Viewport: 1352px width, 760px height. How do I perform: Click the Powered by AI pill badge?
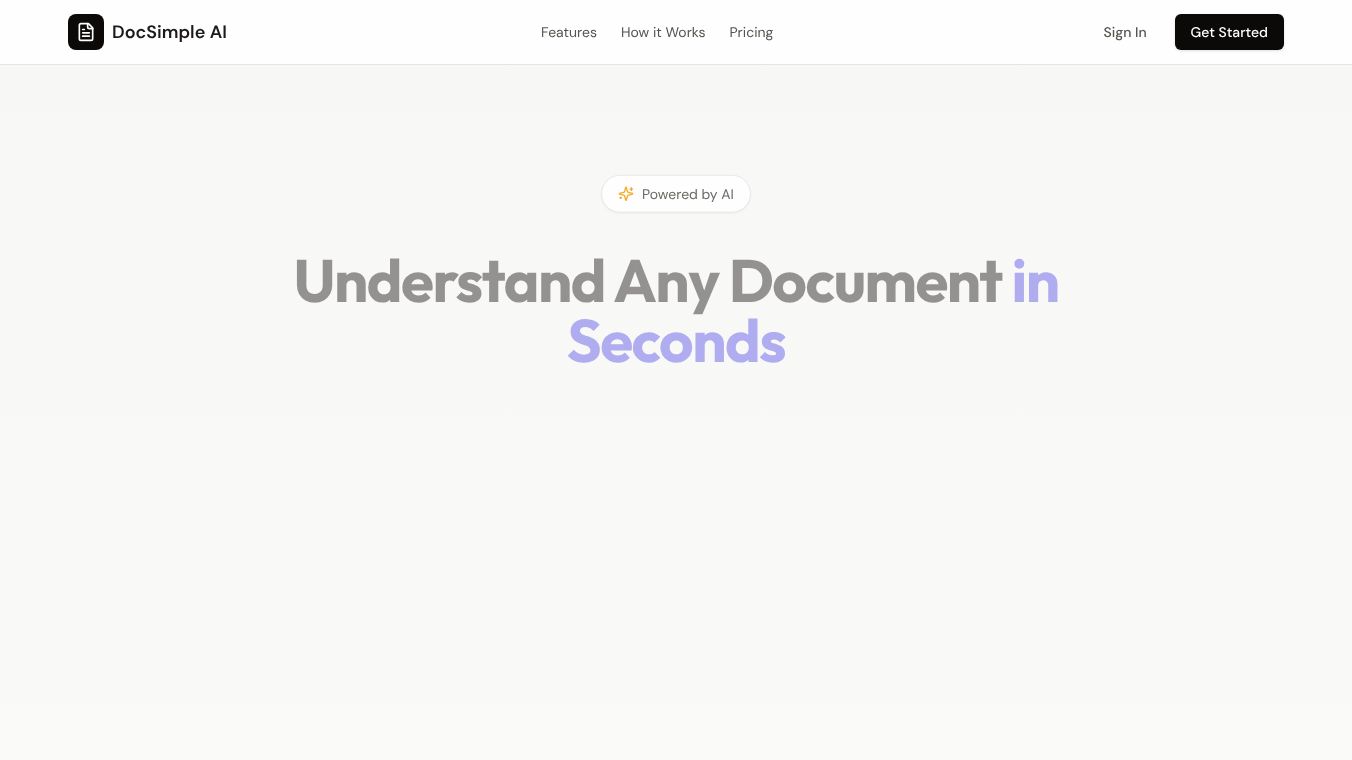pyautogui.click(x=676, y=194)
